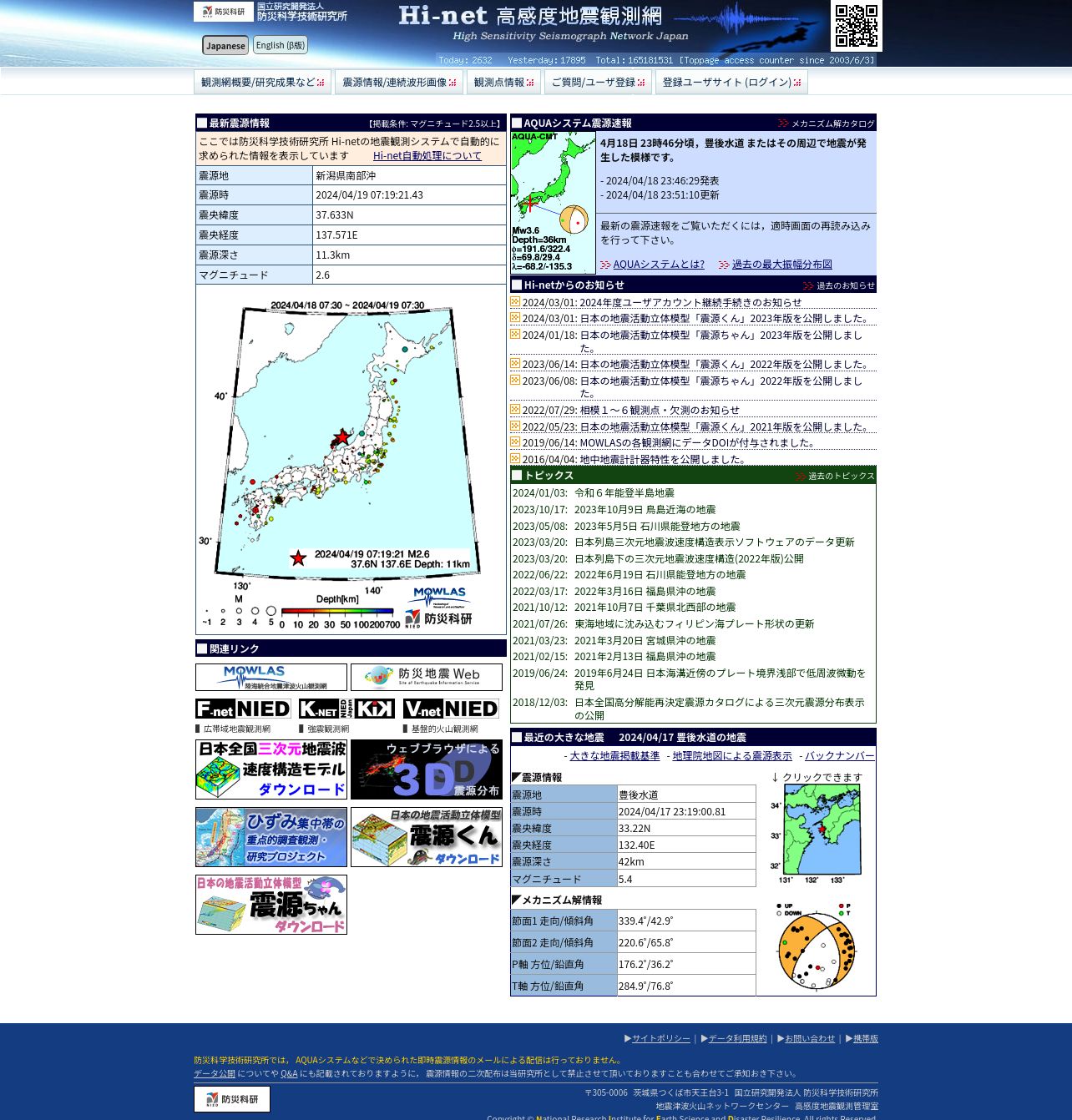Open 防災地震Web banner
The width and height of the screenshot is (1072, 1120).
click(x=427, y=677)
